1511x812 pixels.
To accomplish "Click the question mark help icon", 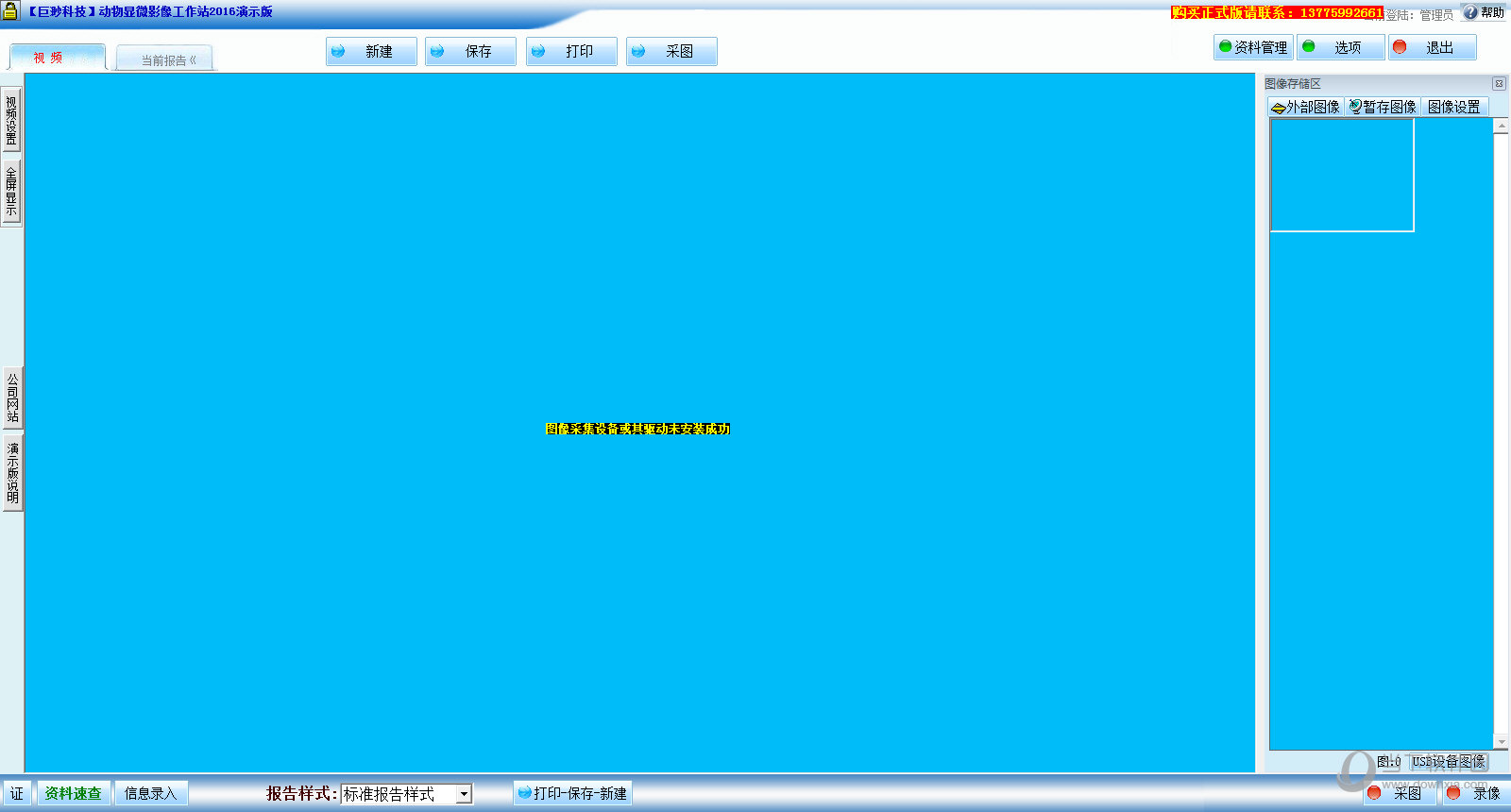I will click(x=1470, y=12).
